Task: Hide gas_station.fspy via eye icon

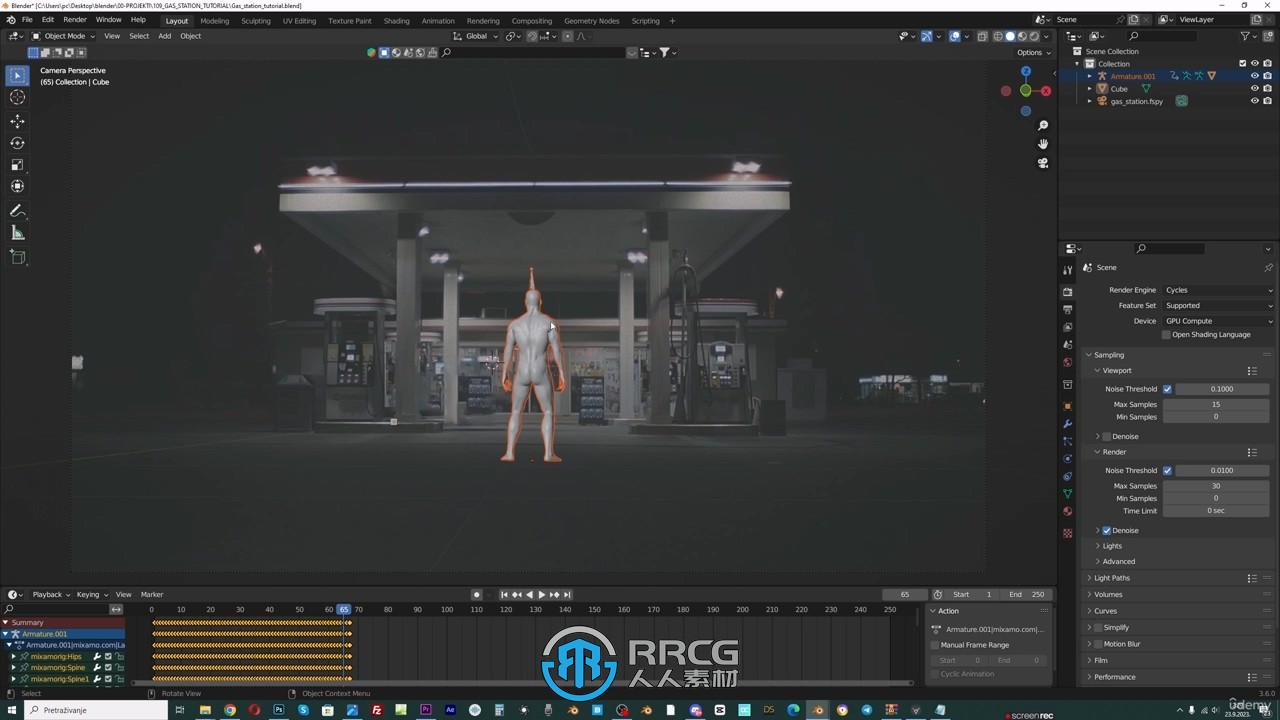Action: click(1255, 101)
